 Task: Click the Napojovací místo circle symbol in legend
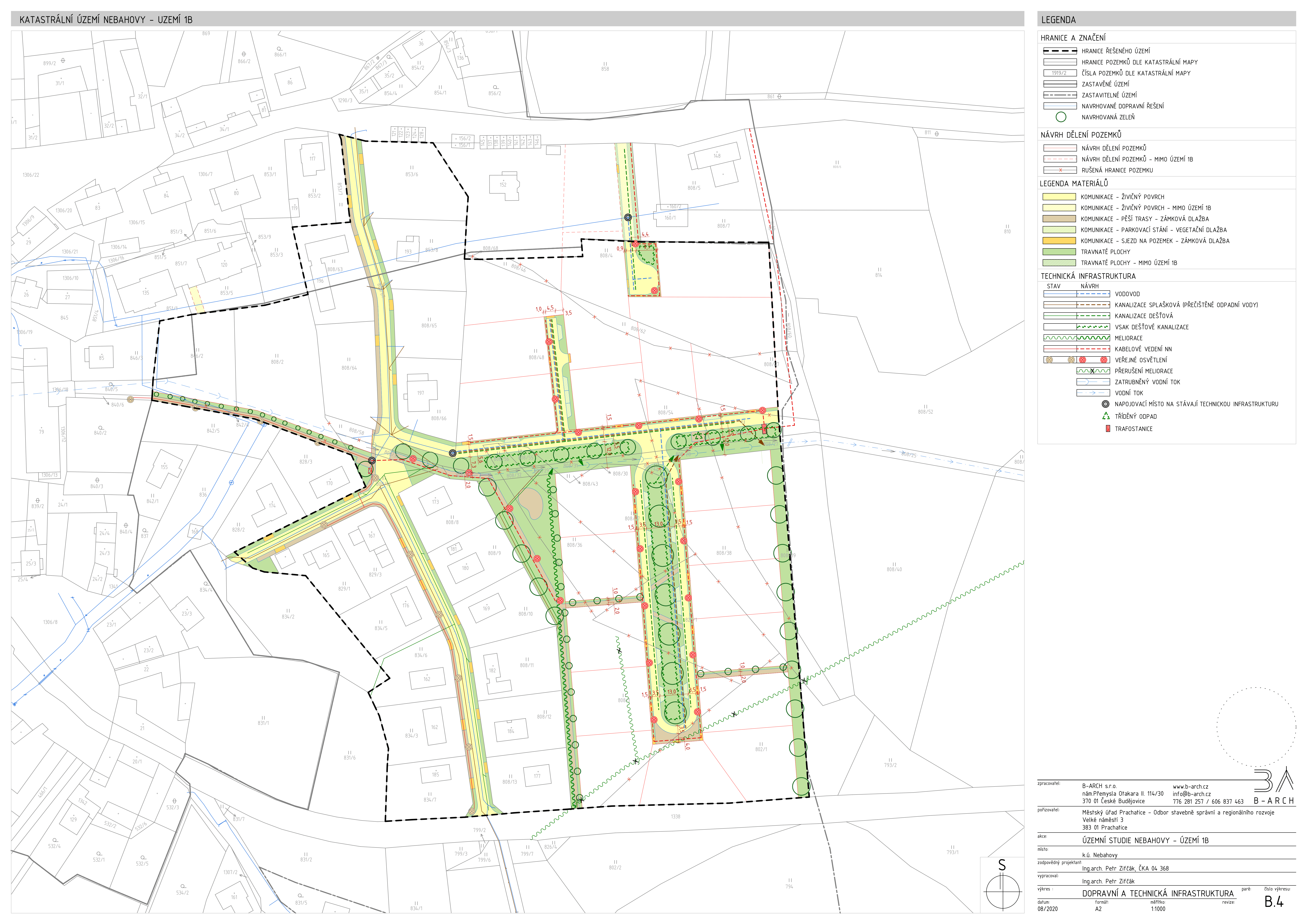pyautogui.click(x=1105, y=404)
